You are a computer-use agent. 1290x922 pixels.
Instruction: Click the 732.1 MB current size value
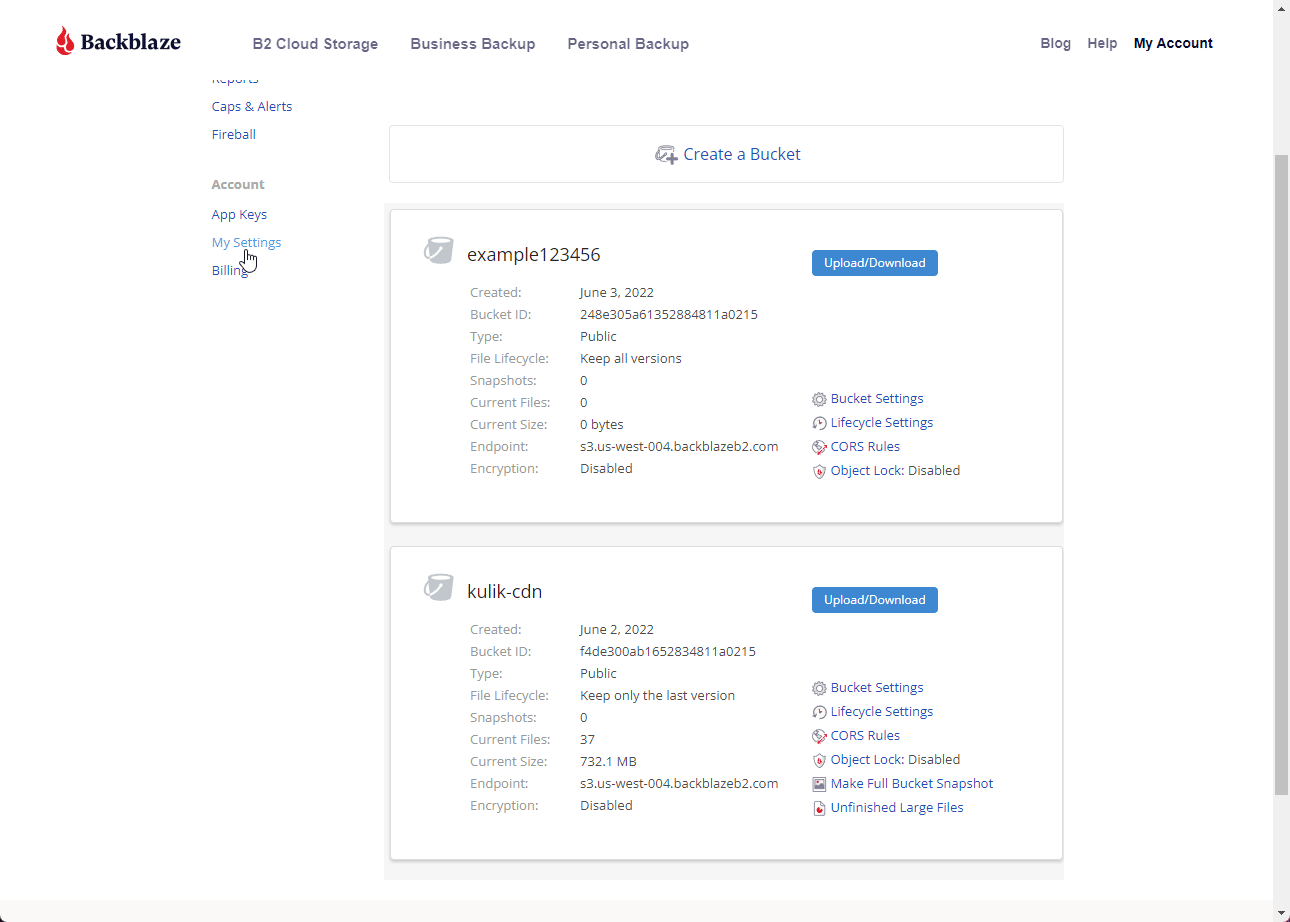[608, 761]
